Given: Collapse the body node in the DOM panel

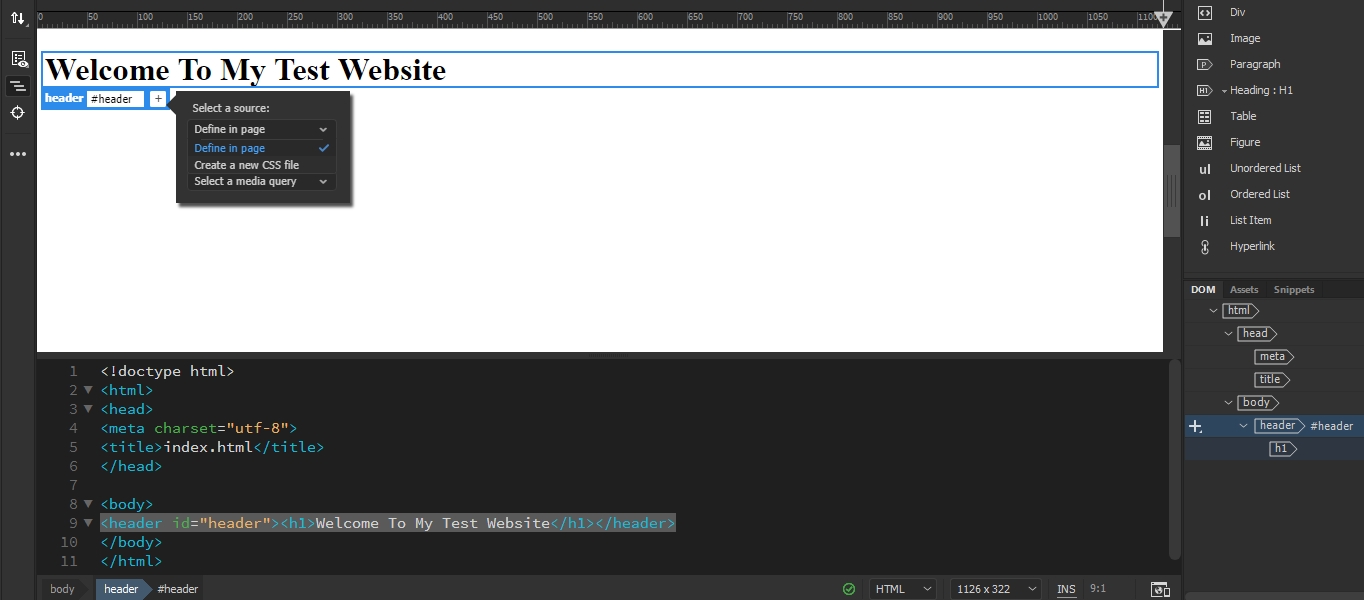Looking at the screenshot, I should [x=1230, y=402].
